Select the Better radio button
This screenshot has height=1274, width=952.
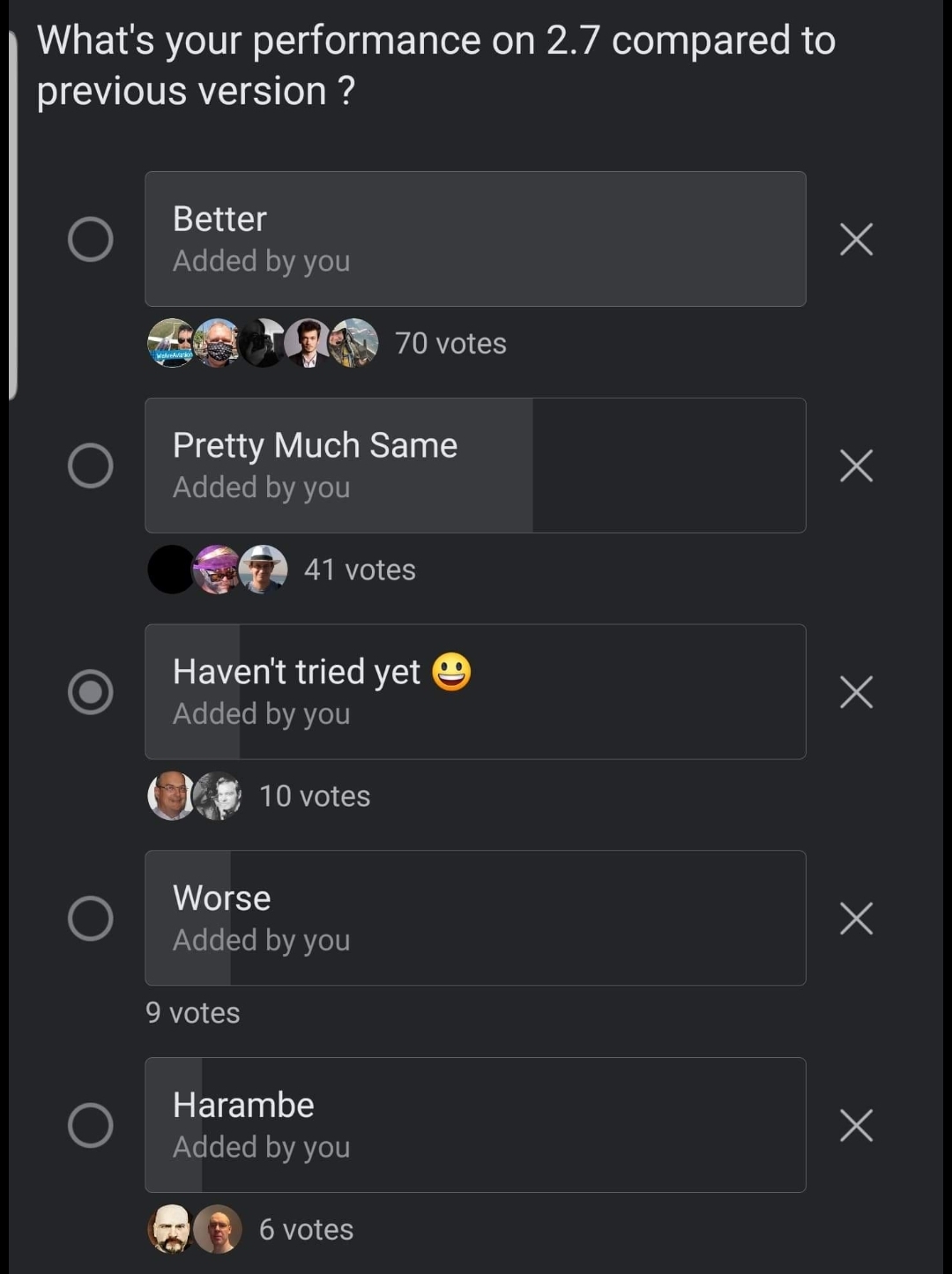pyautogui.click(x=91, y=239)
